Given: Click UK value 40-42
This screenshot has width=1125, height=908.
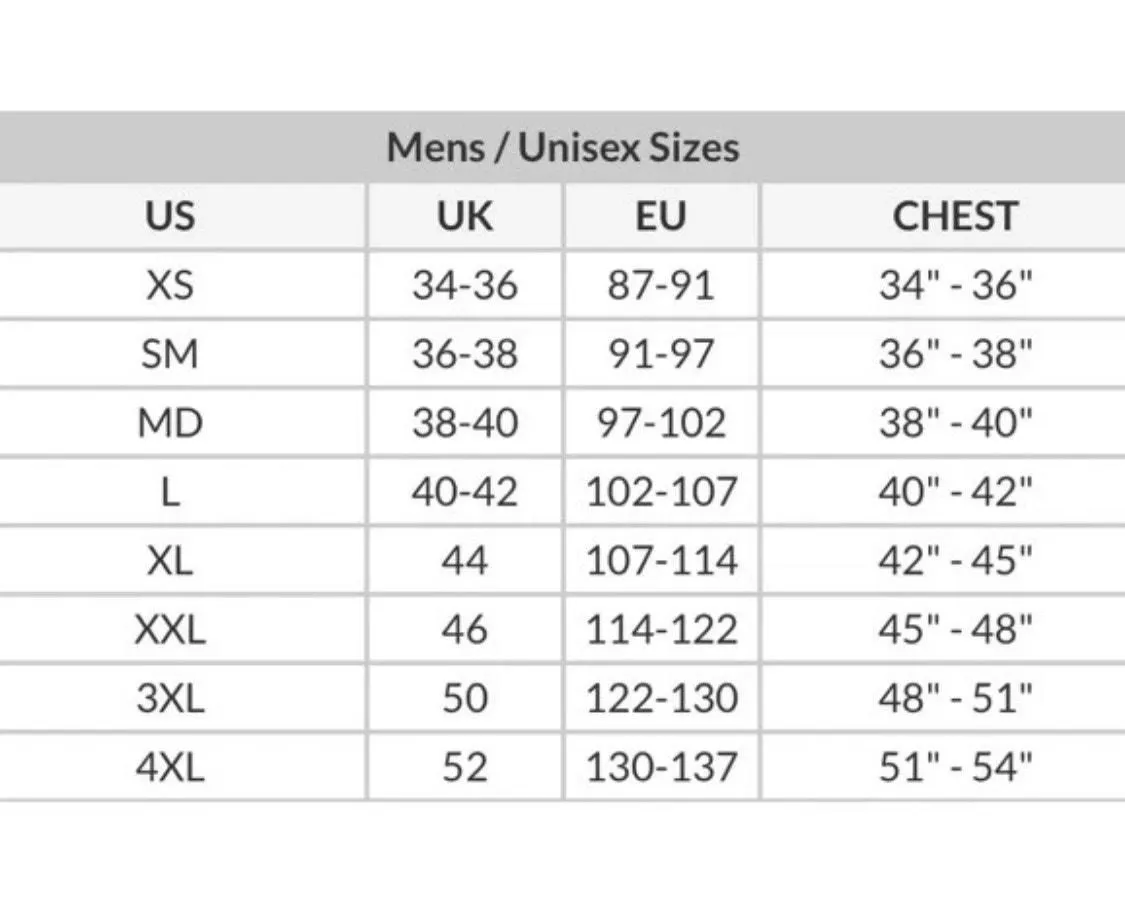Looking at the screenshot, I should click(x=465, y=491).
